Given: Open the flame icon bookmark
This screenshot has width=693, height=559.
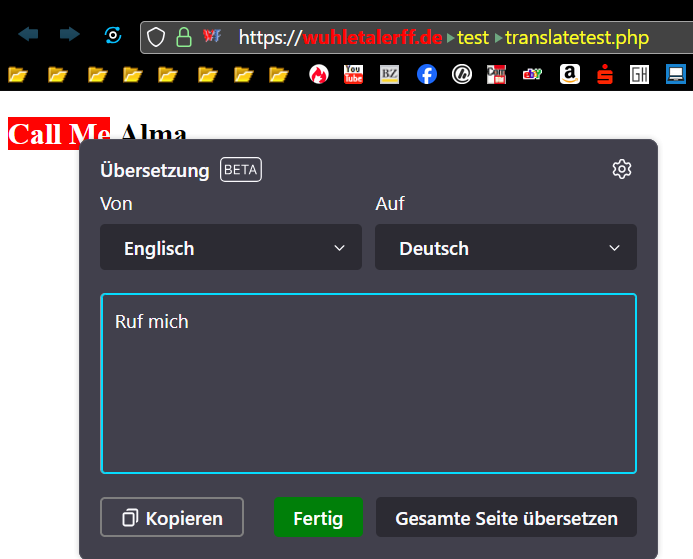Looking at the screenshot, I should coord(319,74).
